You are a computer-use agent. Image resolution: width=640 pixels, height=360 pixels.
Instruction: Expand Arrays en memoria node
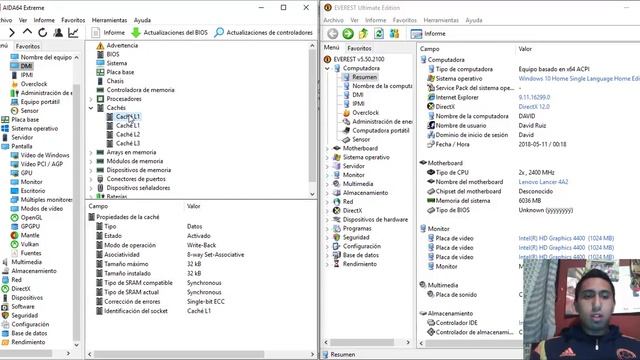click(91, 152)
